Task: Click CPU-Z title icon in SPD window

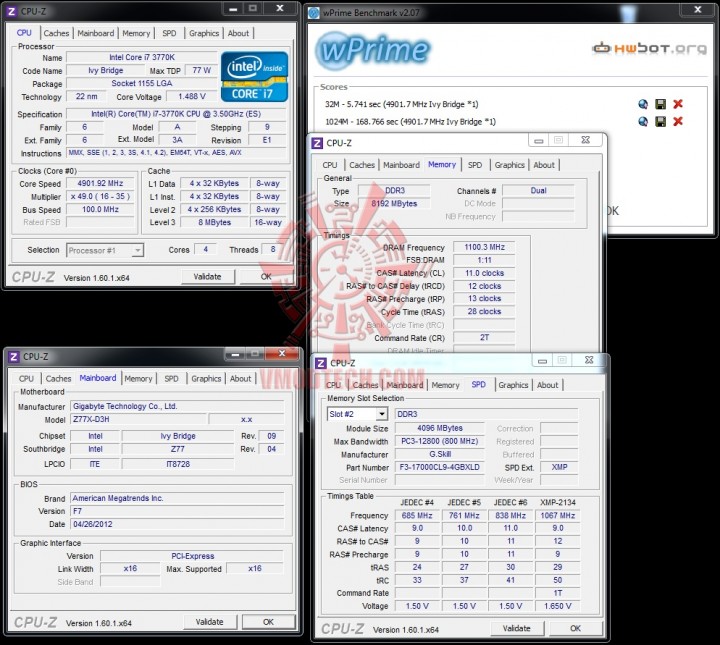Action: (321, 363)
